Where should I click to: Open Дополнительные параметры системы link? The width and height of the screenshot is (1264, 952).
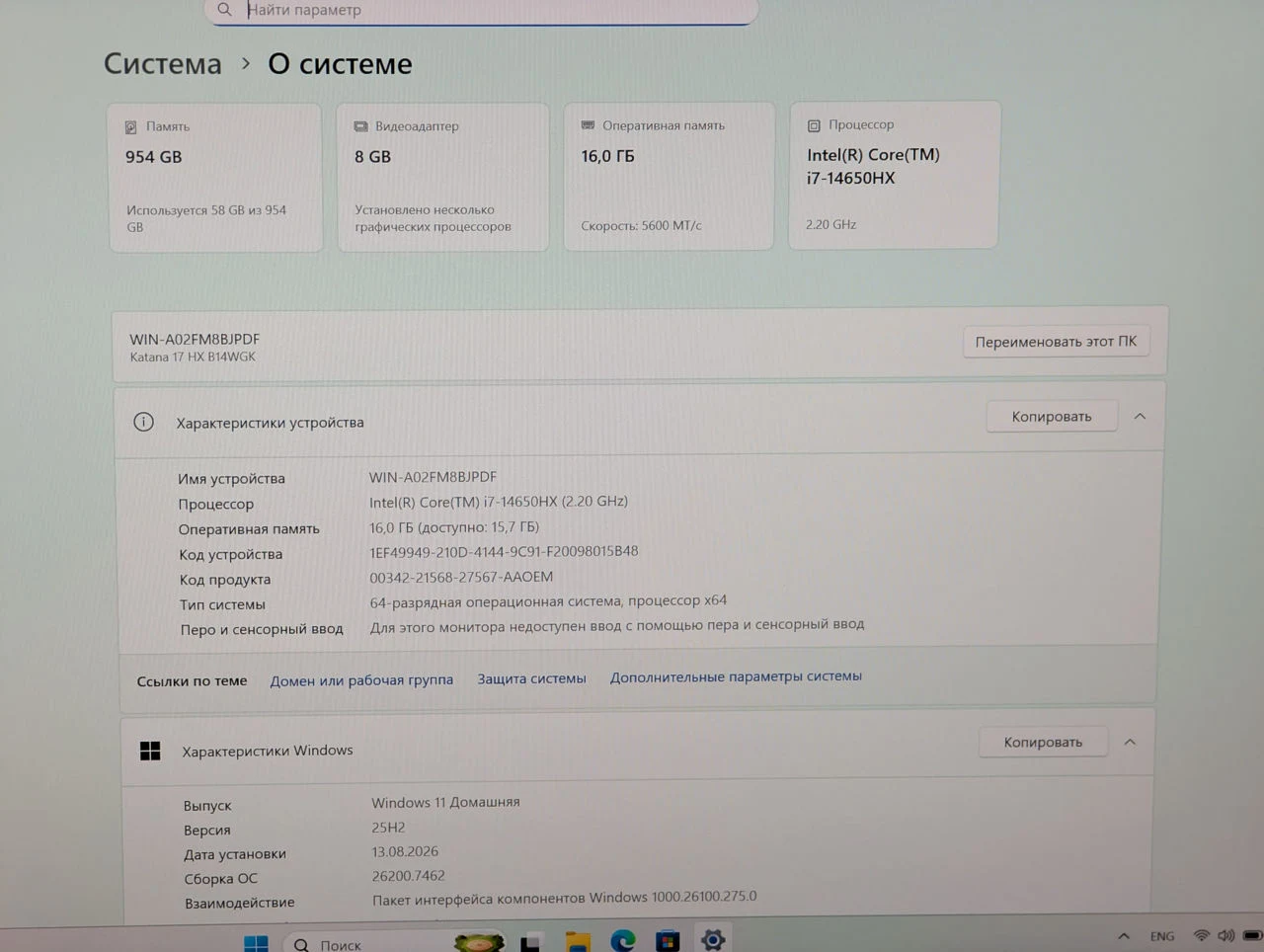[x=736, y=676]
